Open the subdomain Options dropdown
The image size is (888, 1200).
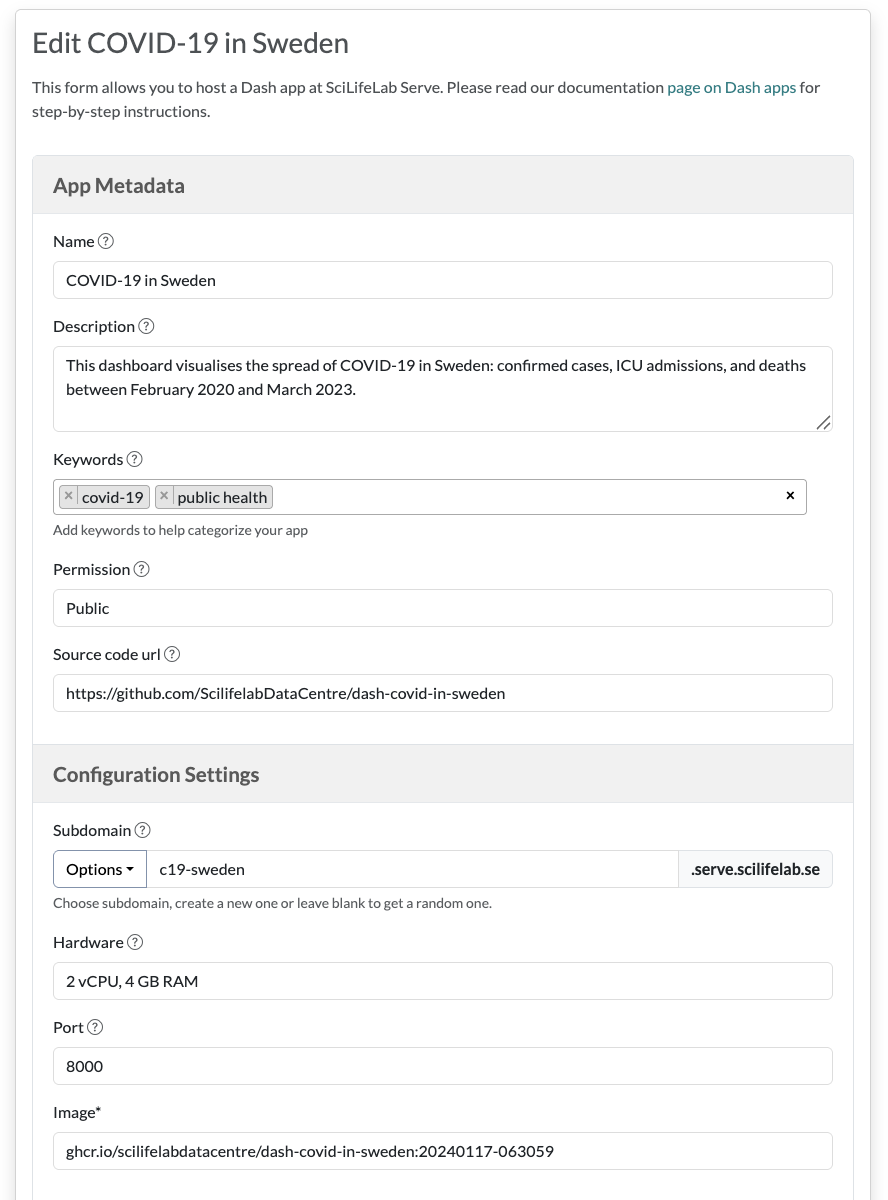(x=100, y=869)
